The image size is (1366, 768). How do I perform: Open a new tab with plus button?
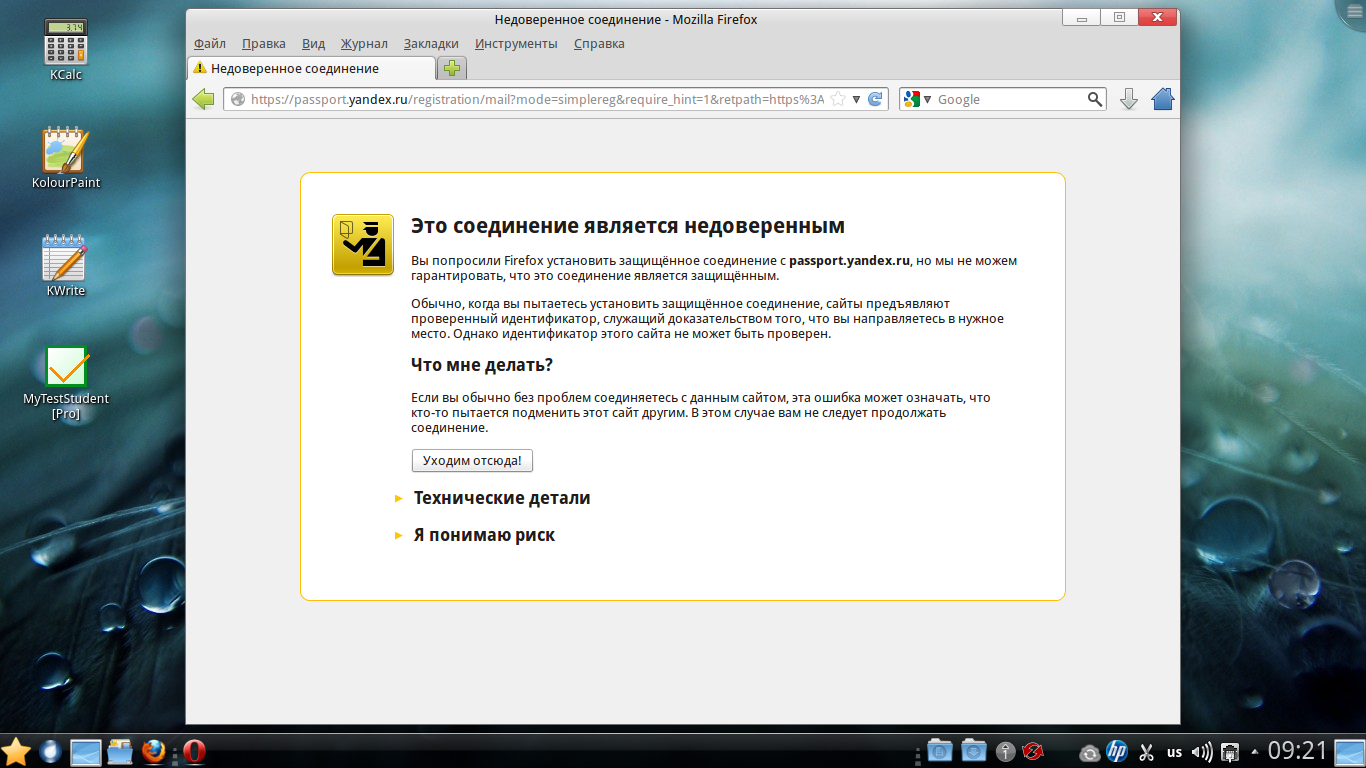(x=453, y=68)
